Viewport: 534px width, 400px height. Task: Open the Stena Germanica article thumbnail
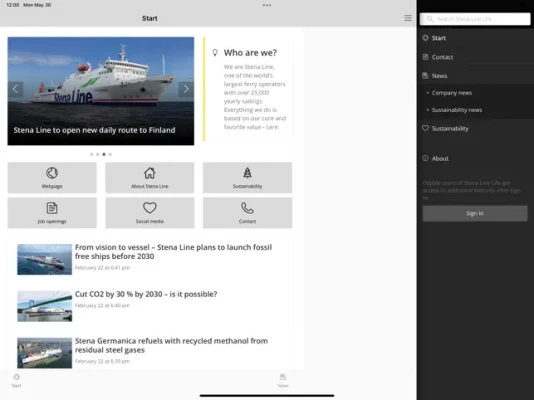pyautogui.click(x=45, y=353)
